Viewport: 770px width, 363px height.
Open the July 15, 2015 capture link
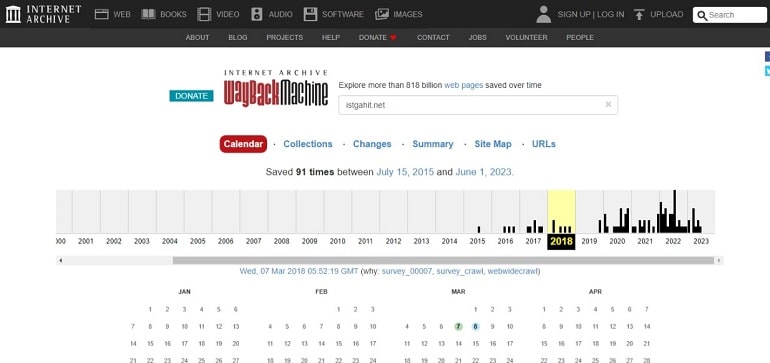click(405, 172)
